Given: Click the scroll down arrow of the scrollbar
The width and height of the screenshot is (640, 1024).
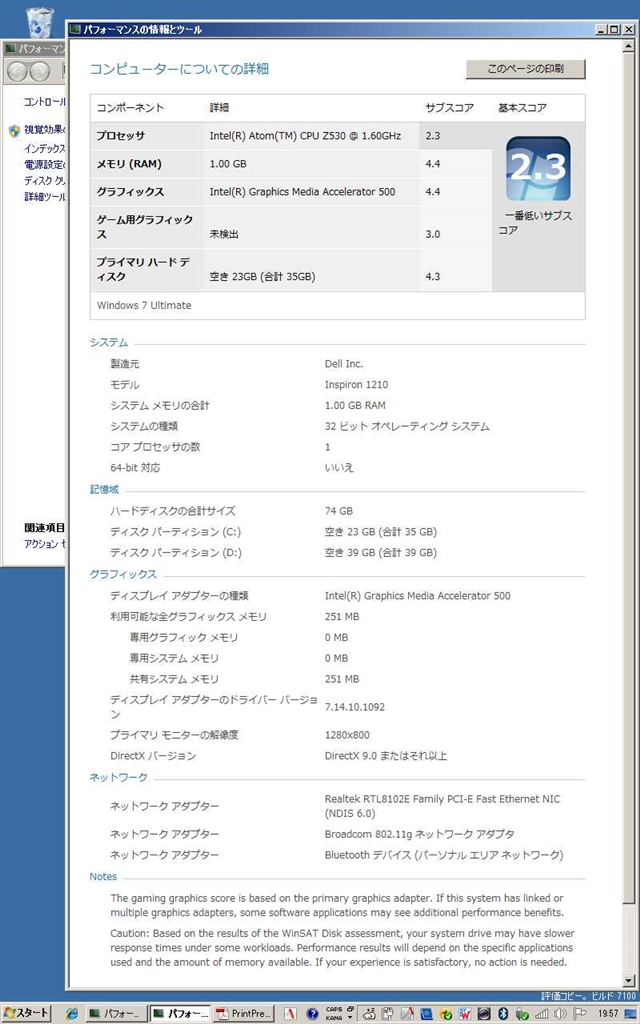Looking at the screenshot, I should [x=629, y=981].
